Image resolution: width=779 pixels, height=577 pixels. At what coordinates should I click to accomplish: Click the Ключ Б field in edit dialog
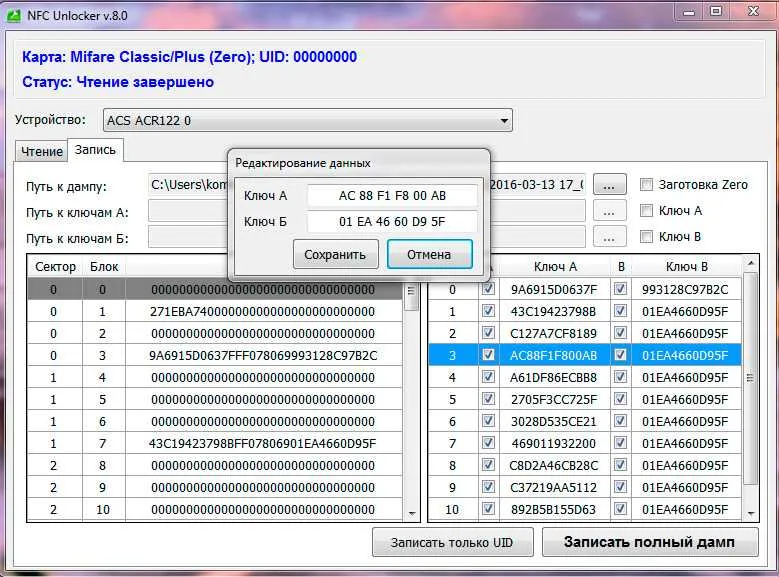coord(392,221)
